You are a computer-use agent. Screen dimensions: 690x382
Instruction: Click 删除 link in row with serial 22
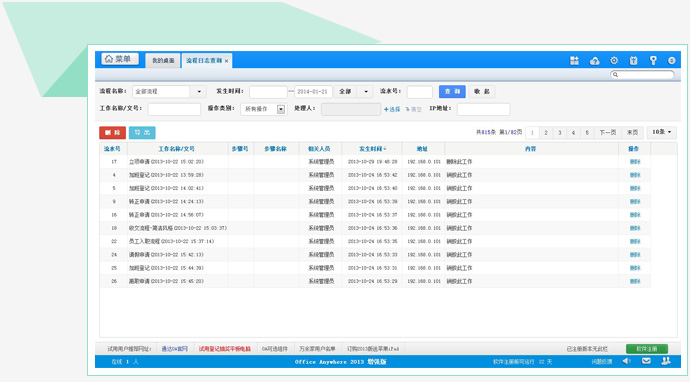pos(635,241)
